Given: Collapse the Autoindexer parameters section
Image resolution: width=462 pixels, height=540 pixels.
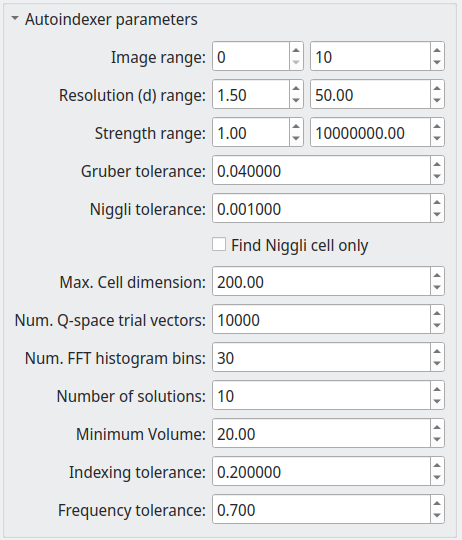Looking at the screenshot, I should point(15,19).
